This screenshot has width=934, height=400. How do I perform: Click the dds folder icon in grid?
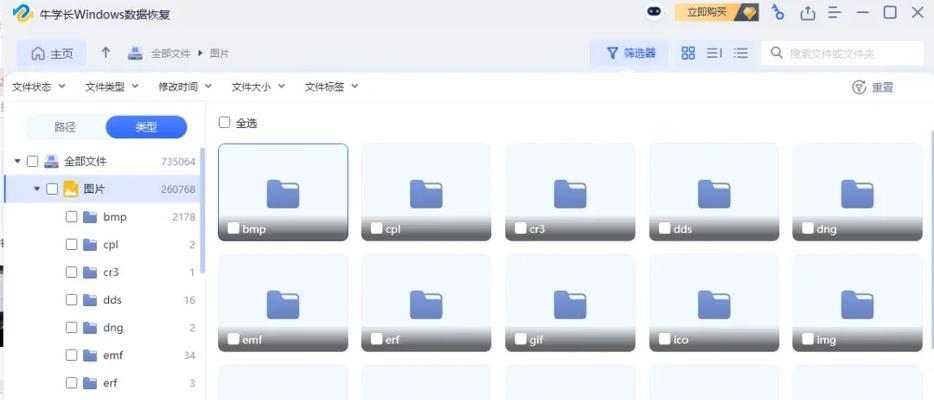[714, 194]
